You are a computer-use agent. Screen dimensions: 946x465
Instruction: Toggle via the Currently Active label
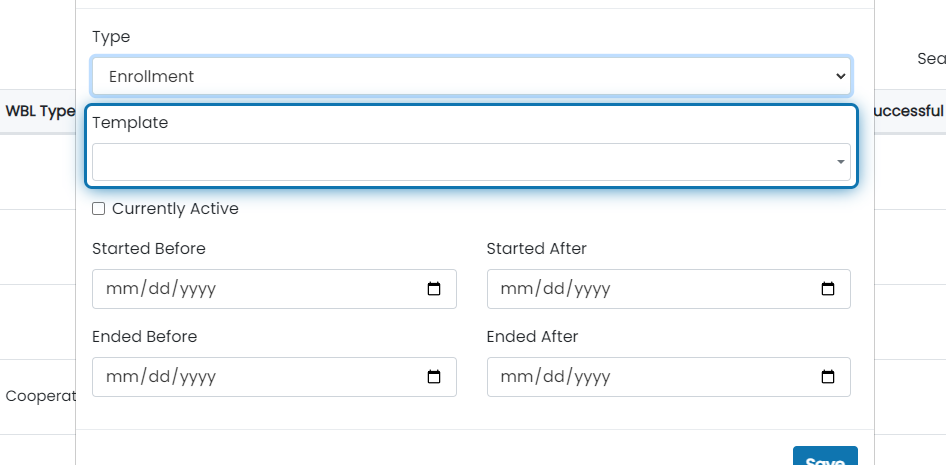(x=175, y=209)
